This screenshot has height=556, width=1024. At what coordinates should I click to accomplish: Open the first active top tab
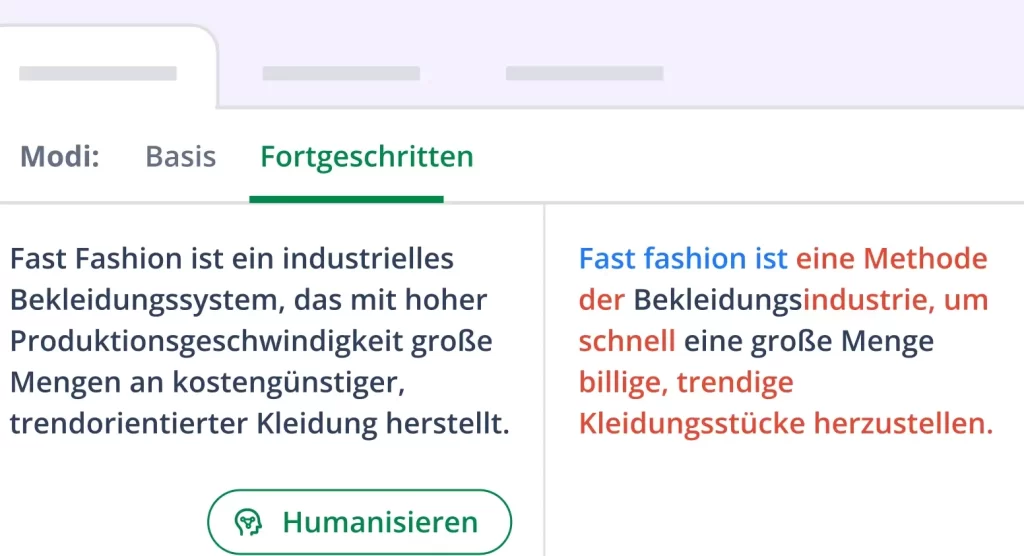(x=98, y=73)
